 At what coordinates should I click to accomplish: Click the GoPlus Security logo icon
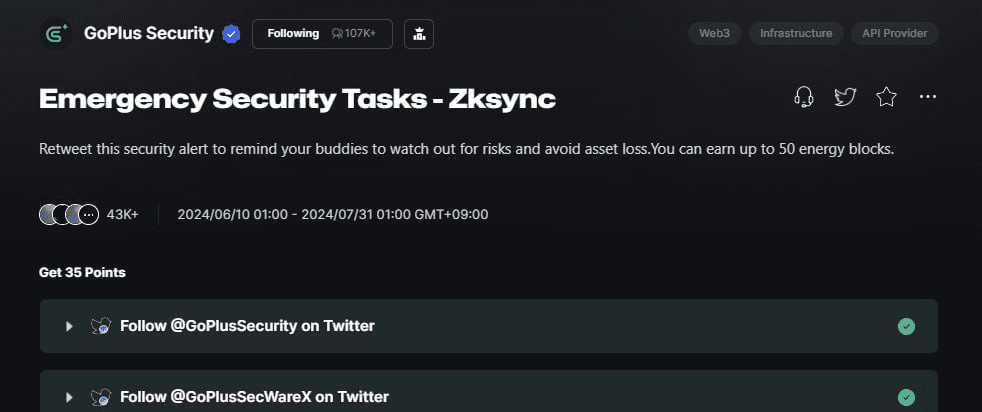[x=55, y=34]
